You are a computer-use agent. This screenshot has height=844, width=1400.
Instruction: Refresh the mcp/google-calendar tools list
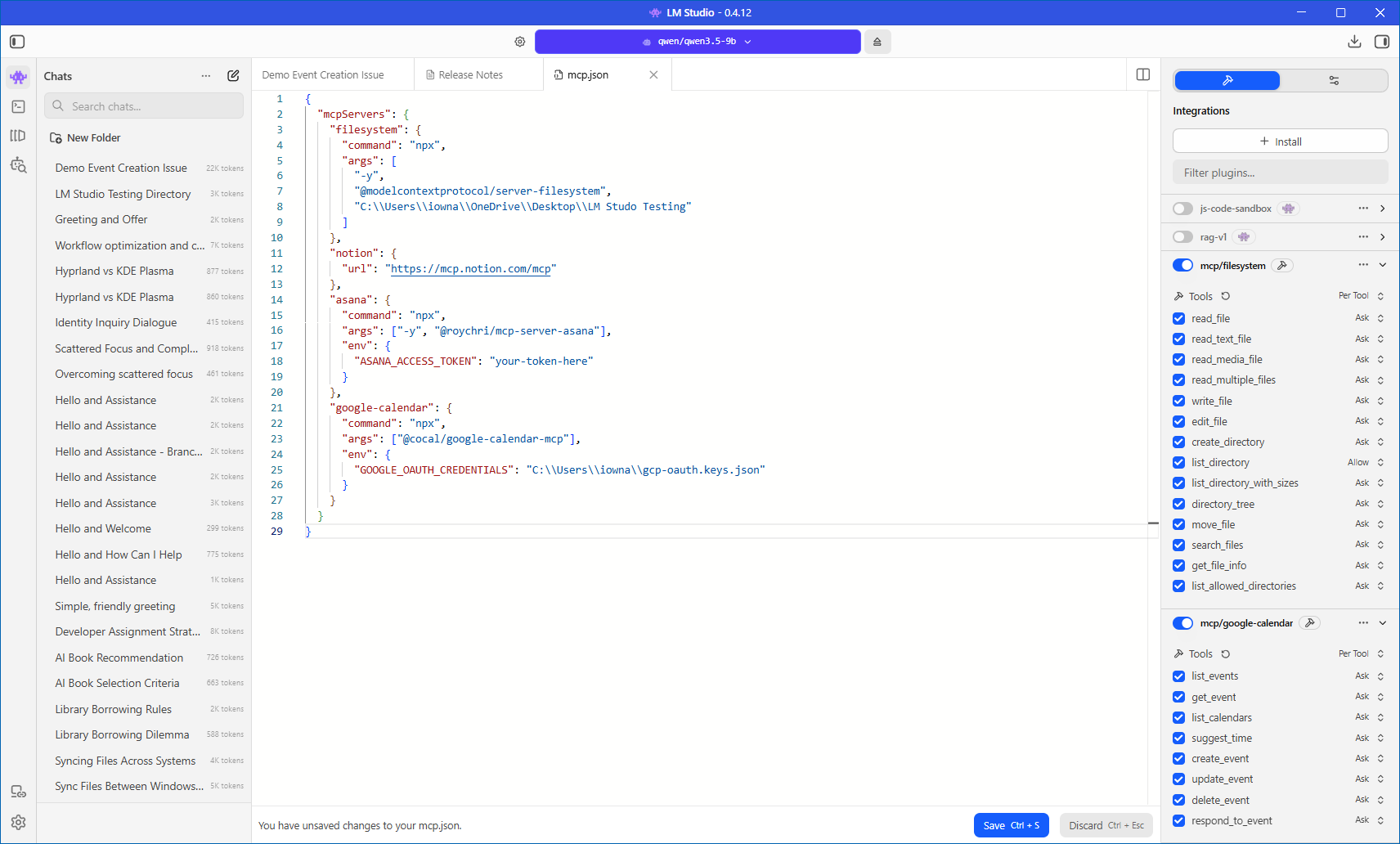tap(1226, 654)
